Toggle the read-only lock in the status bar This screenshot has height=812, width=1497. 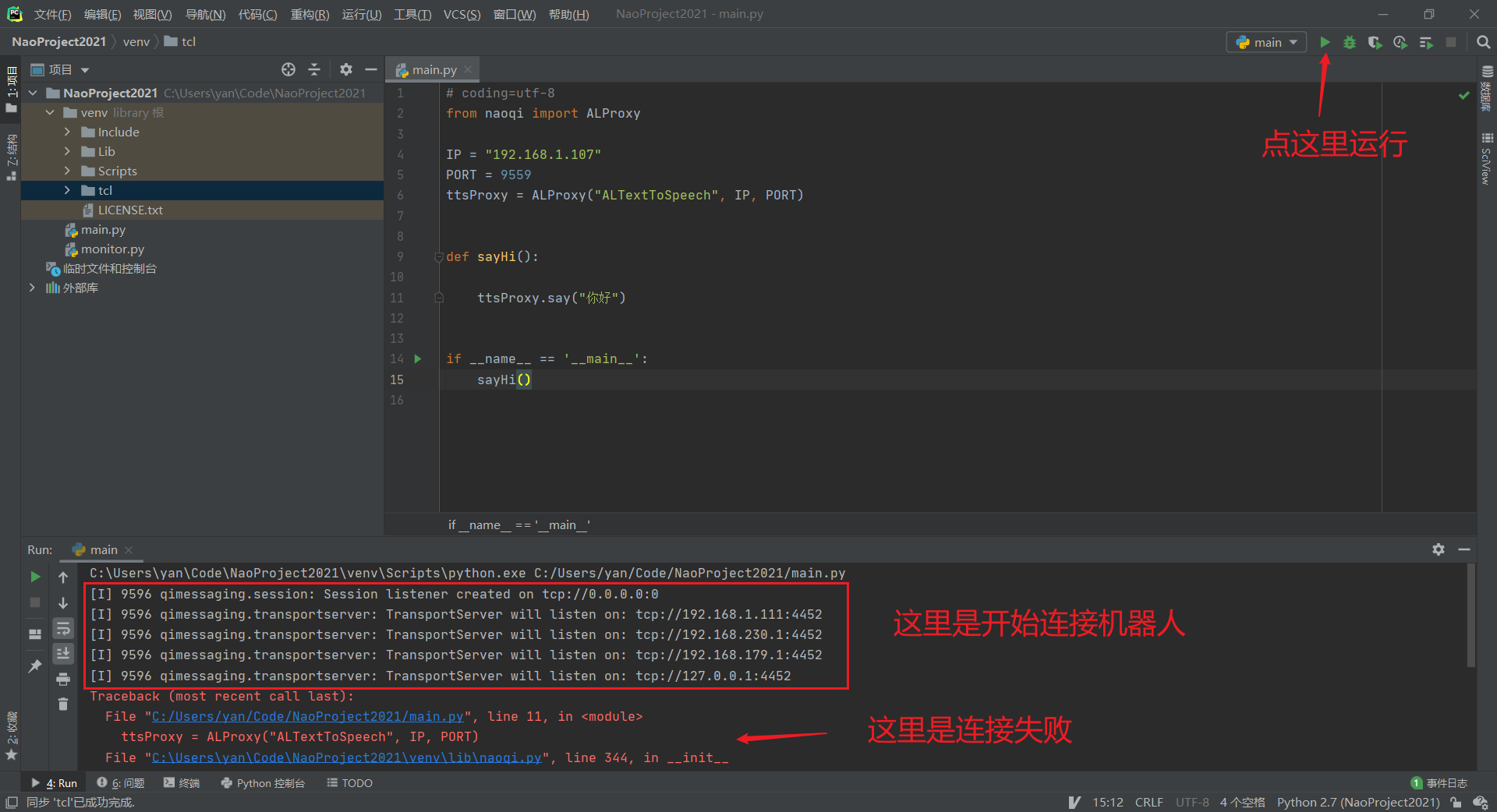point(1456,802)
